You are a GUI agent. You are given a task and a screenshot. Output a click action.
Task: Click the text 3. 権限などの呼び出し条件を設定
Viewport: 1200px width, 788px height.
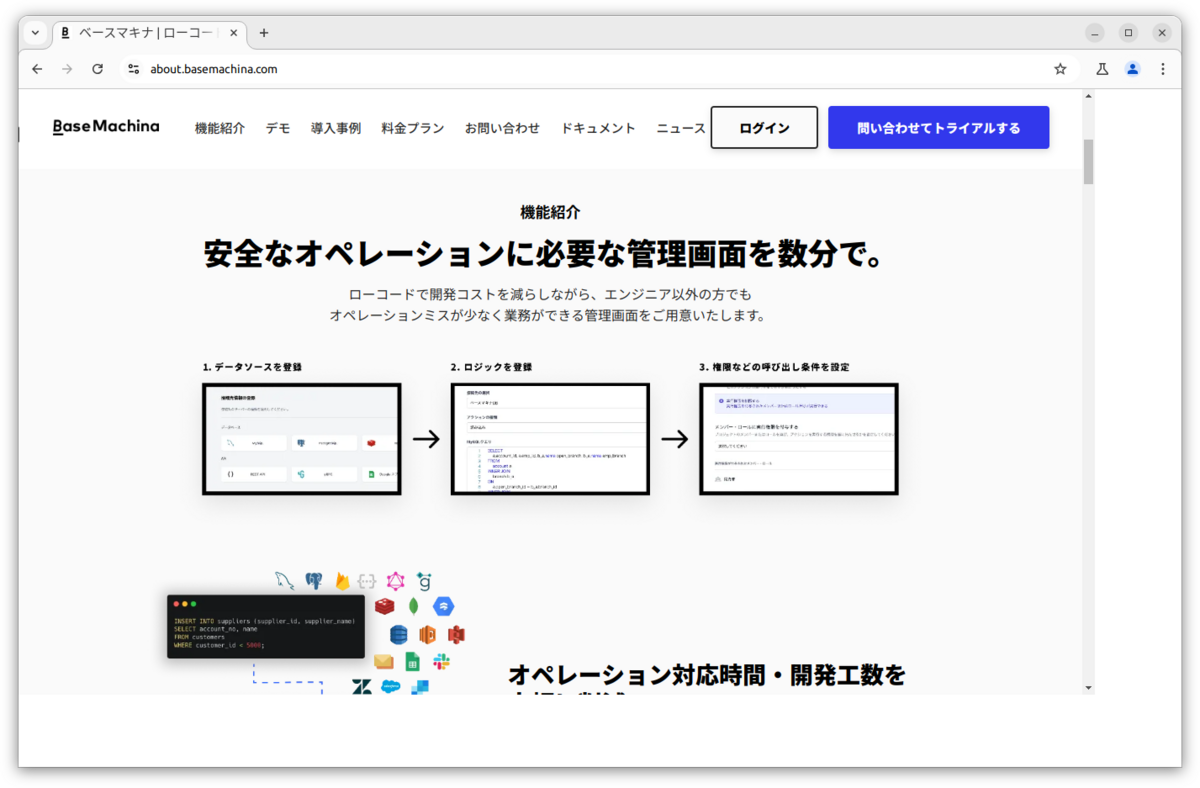[x=775, y=367]
